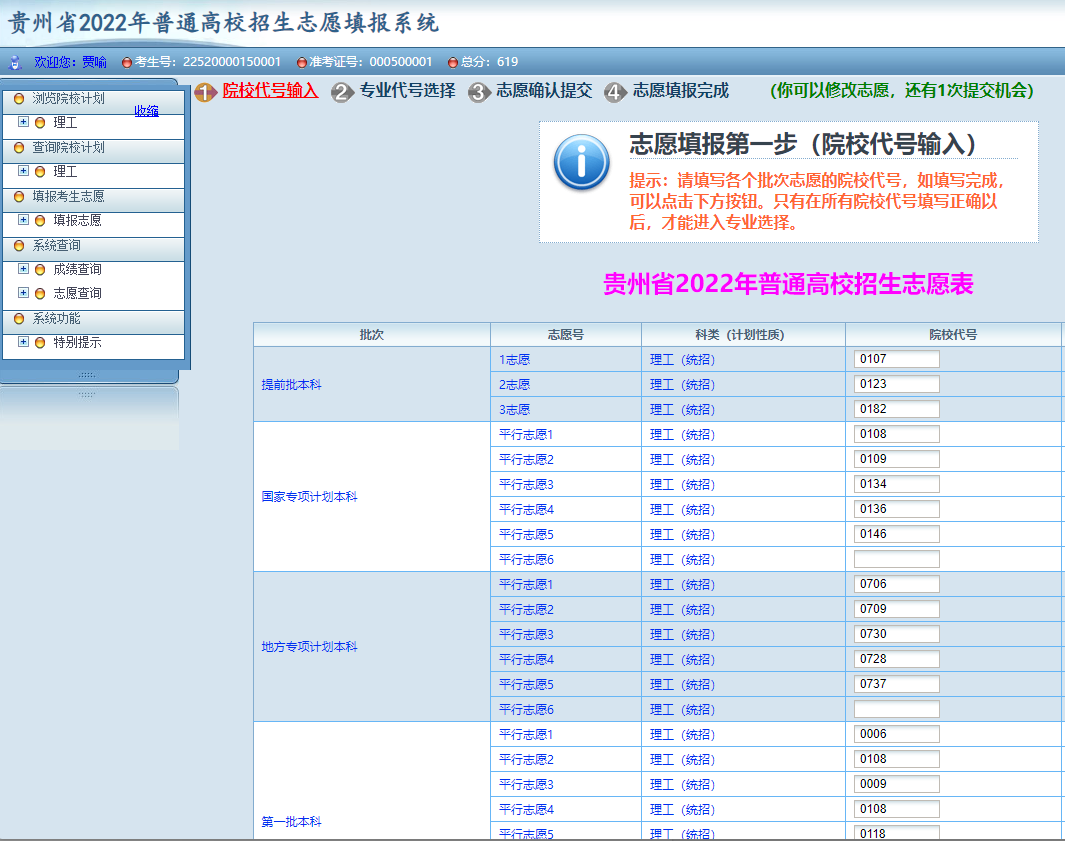Screen dimensions: 1065x841
Task: Focus 地方专项 平行志愿5 field 0737
Action: coord(897,684)
